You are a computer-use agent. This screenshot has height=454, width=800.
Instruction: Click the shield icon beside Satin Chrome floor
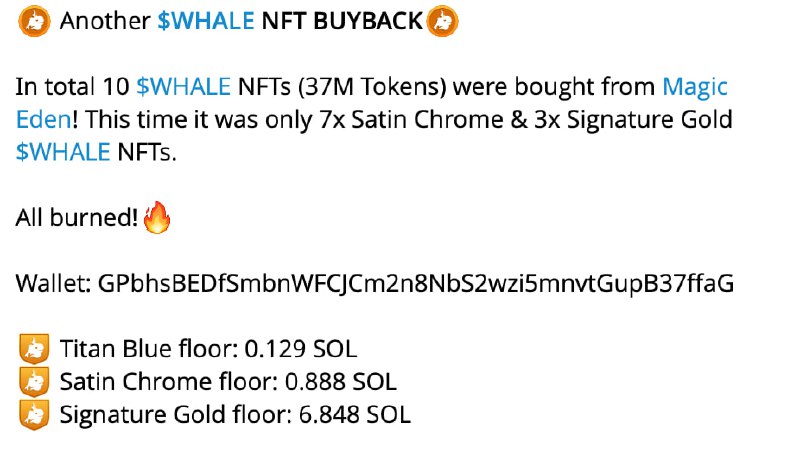click(35, 381)
